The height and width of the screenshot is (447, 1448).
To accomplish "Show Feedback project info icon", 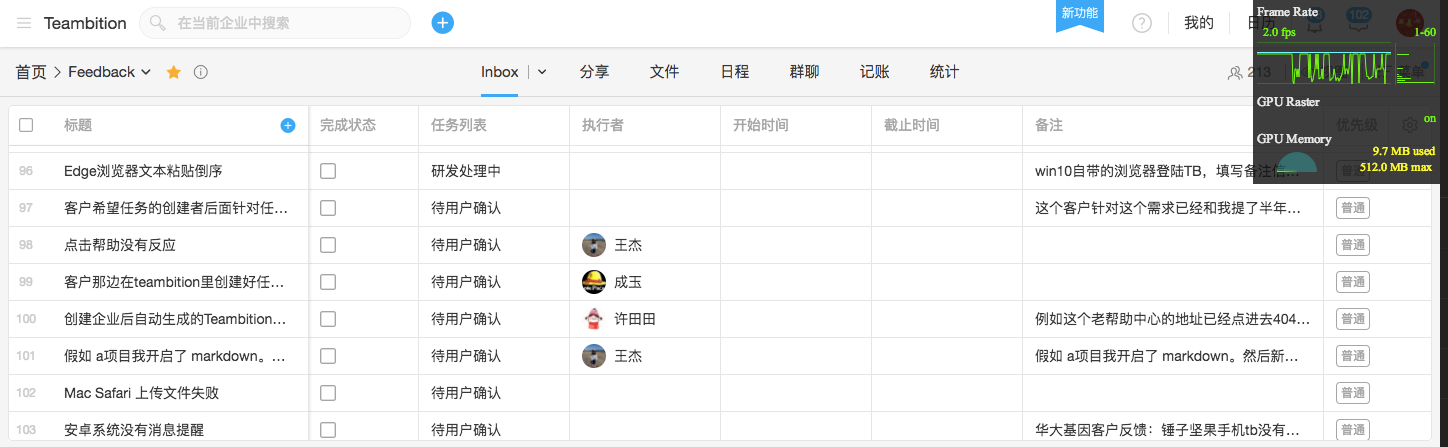I will pos(200,72).
